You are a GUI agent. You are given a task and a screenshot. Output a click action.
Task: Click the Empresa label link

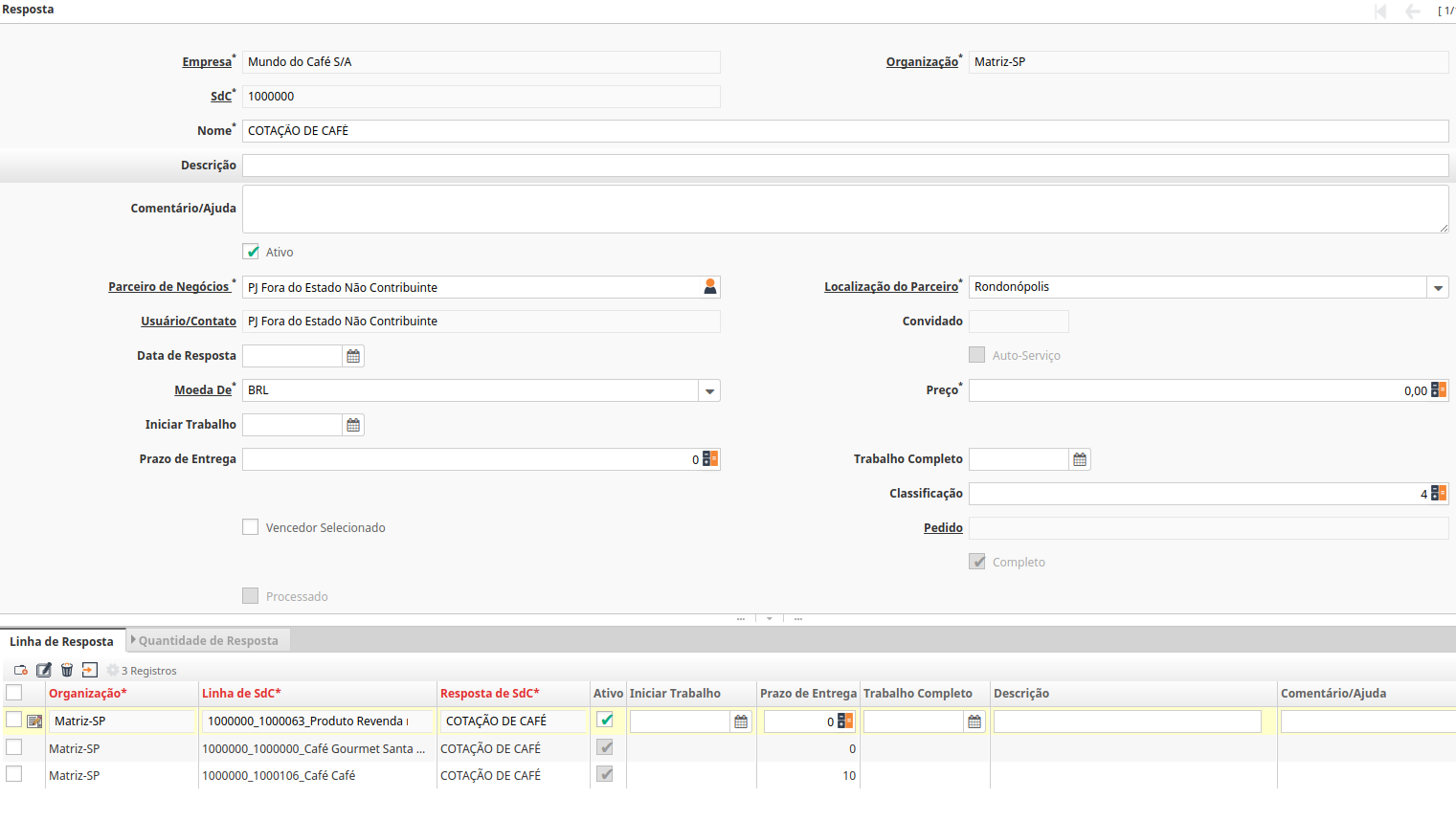(207, 62)
